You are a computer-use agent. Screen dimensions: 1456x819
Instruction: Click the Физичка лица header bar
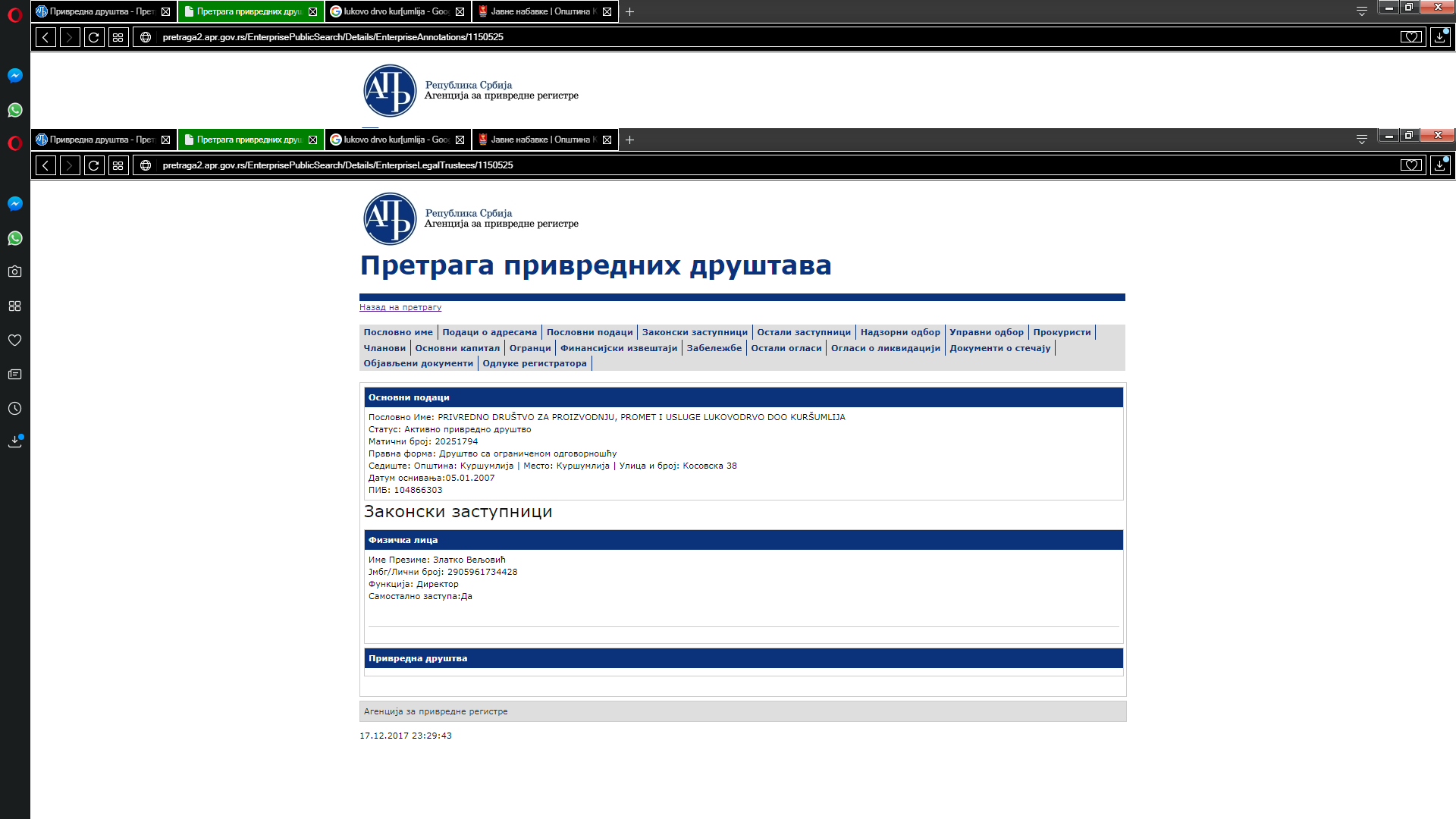tap(743, 540)
